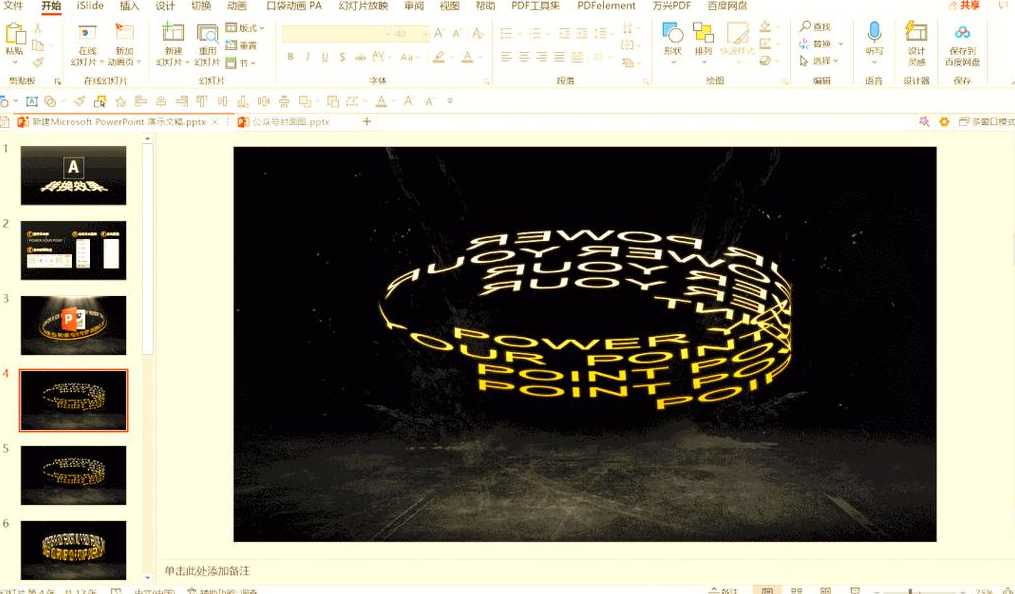Click the New Slide (新建幻灯片) icon
The width and height of the screenshot is (1015, 594).
point(173,33)
